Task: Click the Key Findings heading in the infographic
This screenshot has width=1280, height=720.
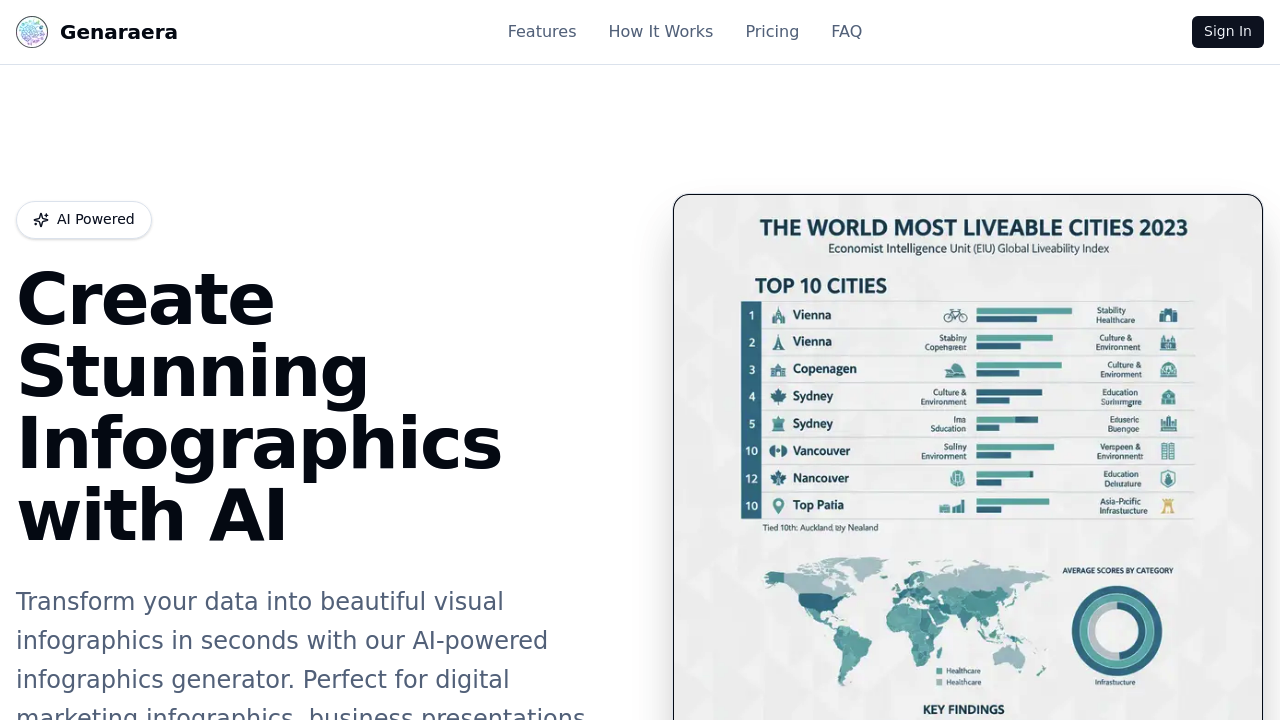Action: [963, 710]
